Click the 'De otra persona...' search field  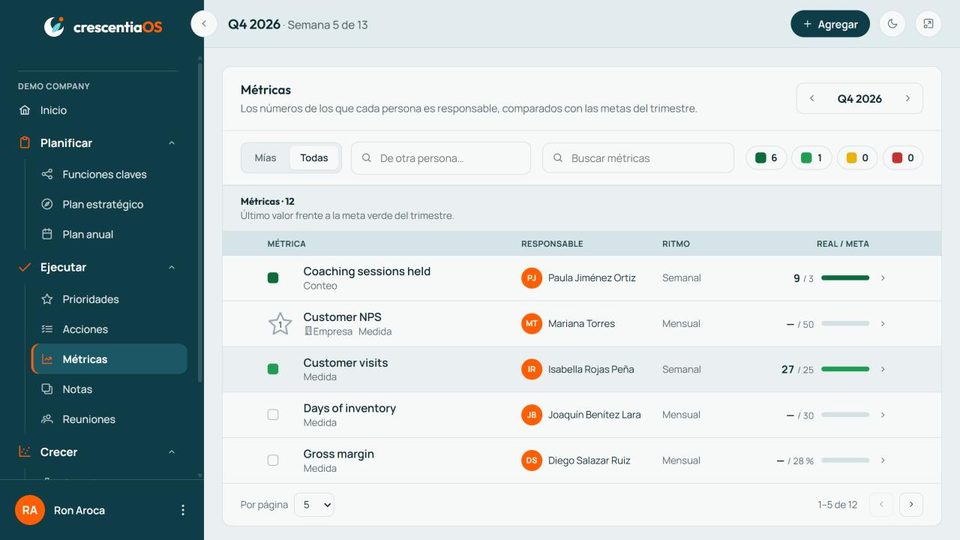[441, 158]
